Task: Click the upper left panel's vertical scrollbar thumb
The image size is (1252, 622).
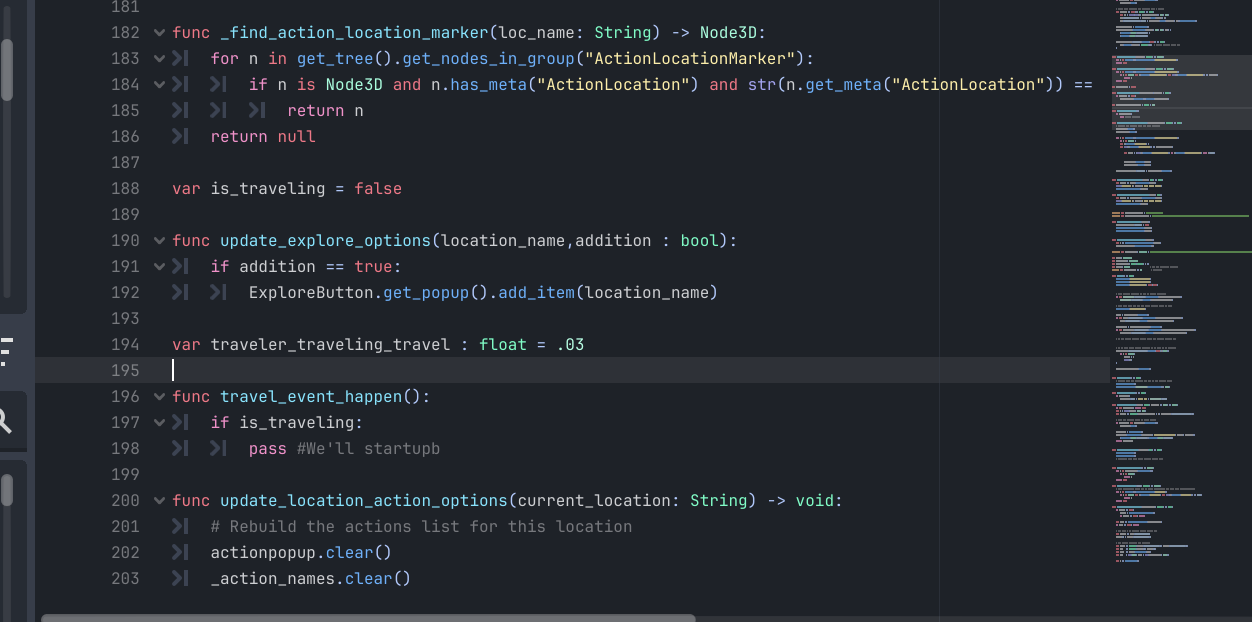Action: pos(7,70)
